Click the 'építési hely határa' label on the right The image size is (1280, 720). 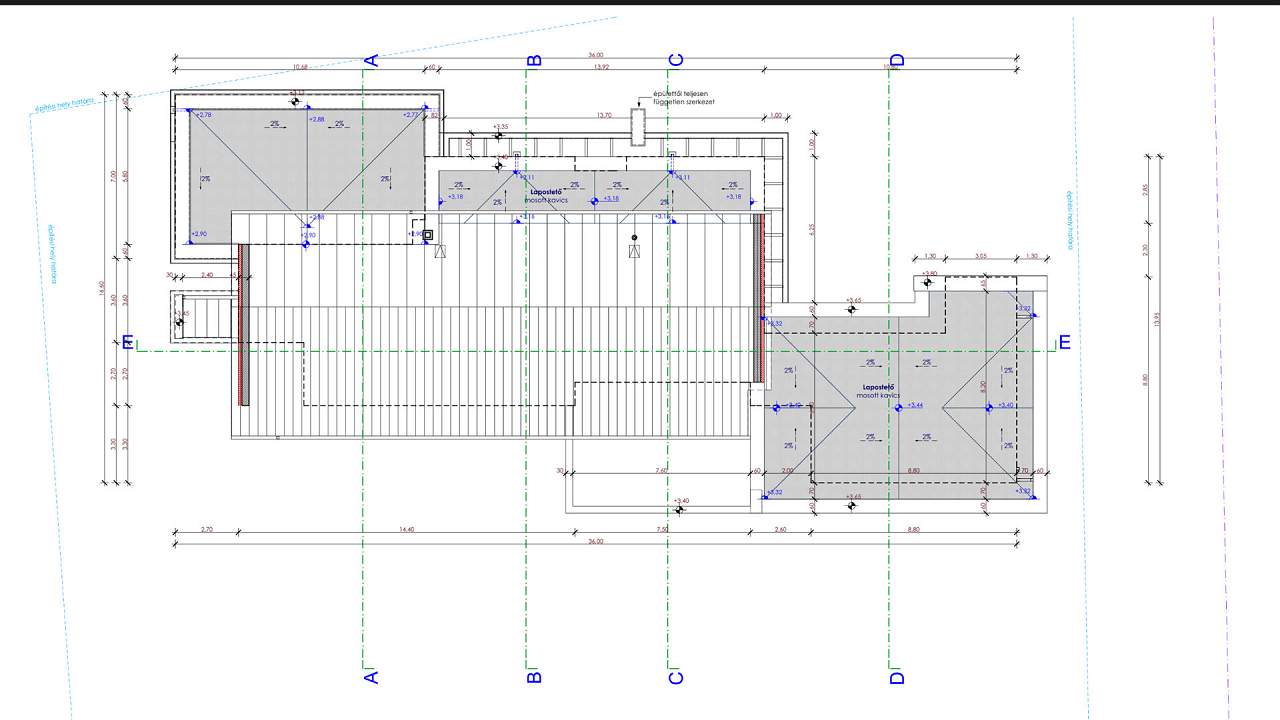pyautogui.click(x=1071, y=220)
